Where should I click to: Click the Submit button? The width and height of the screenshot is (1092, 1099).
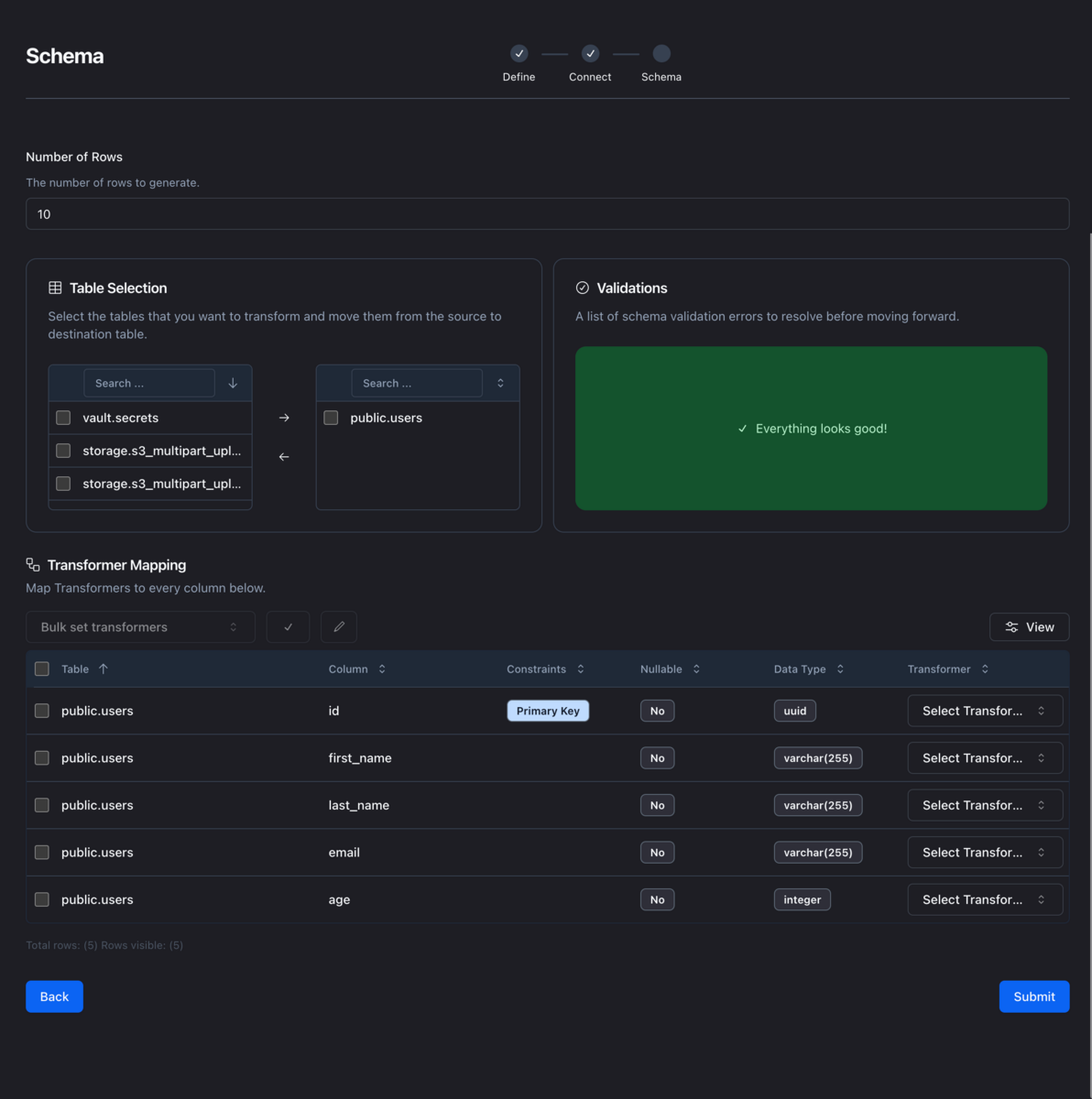click(x=1034, y=996)
